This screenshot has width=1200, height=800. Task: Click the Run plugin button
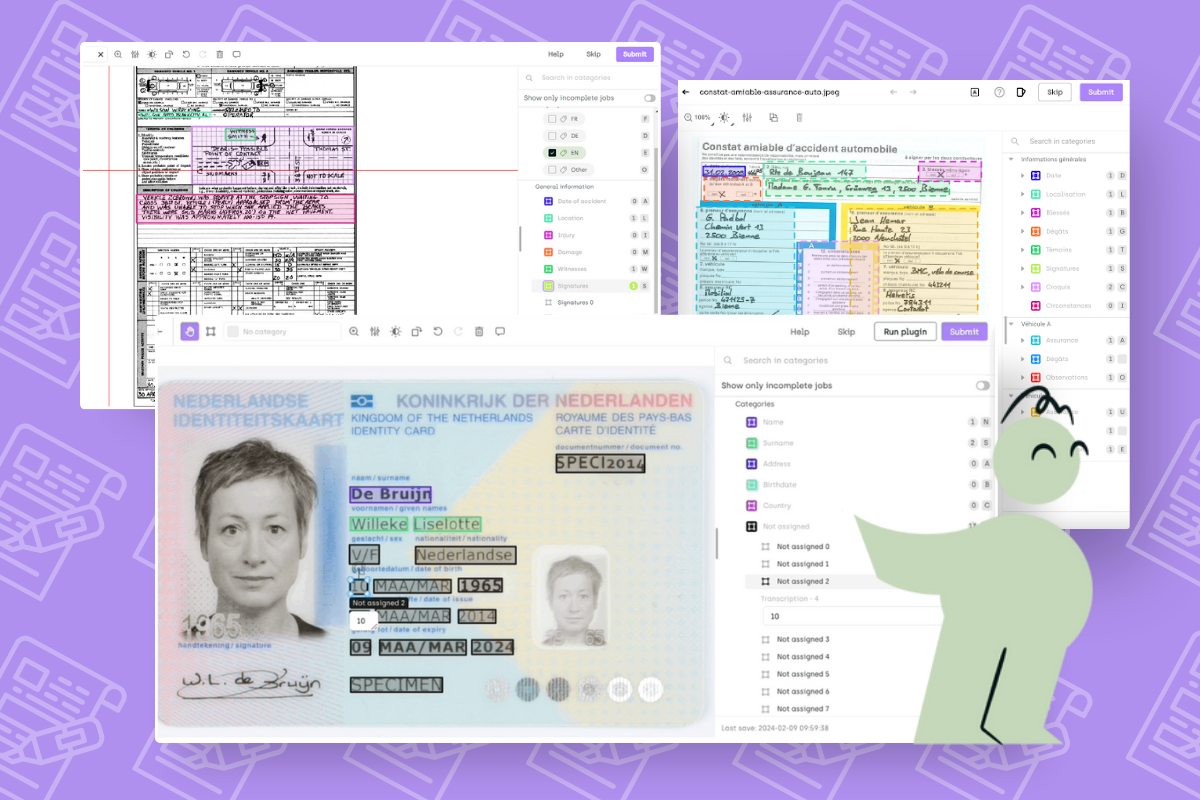point(905,331)
